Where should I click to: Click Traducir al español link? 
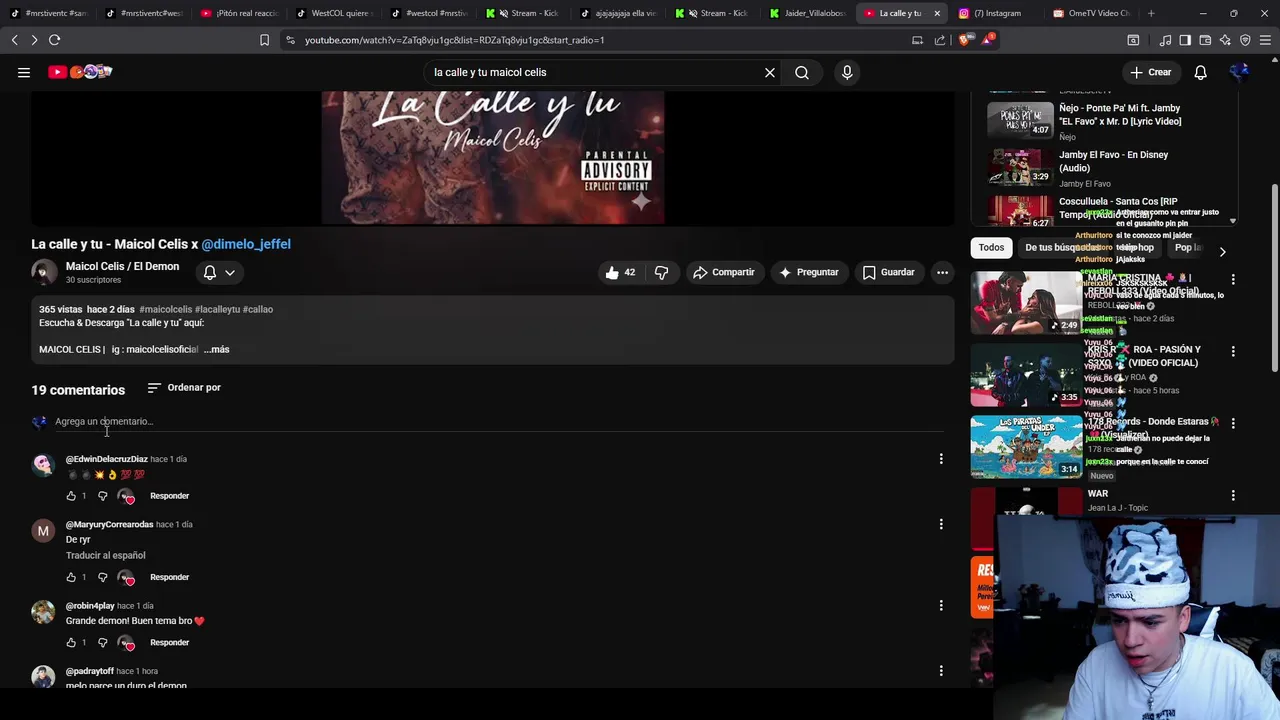105,555
